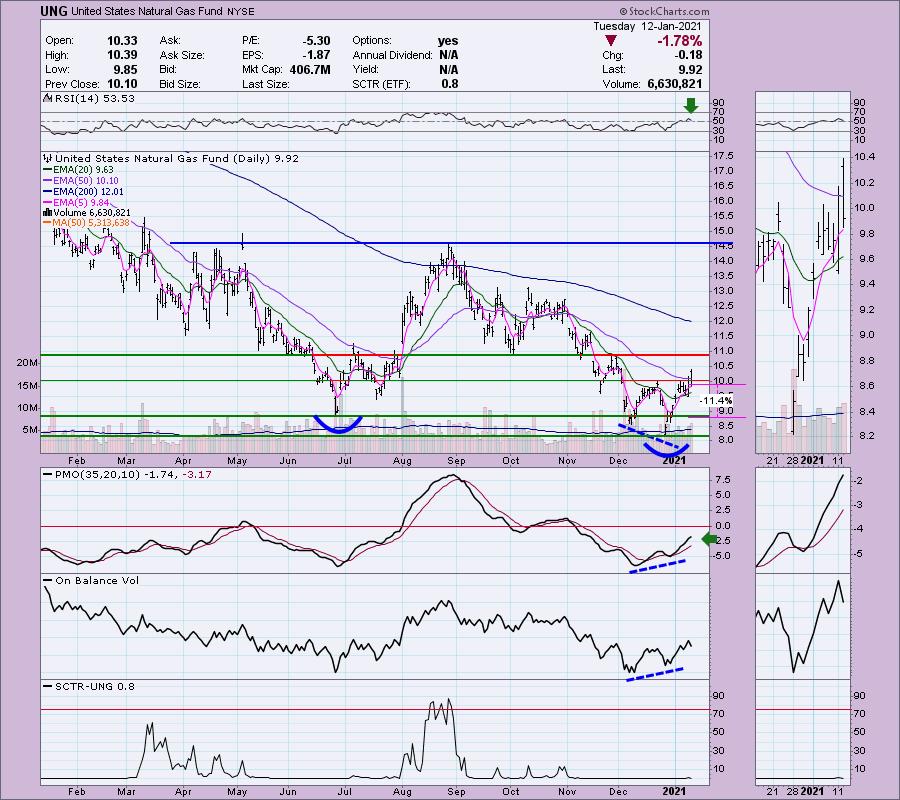The image size is (900, 800).
Task: Click the On Balance Vol panel label
Action: 97,581
